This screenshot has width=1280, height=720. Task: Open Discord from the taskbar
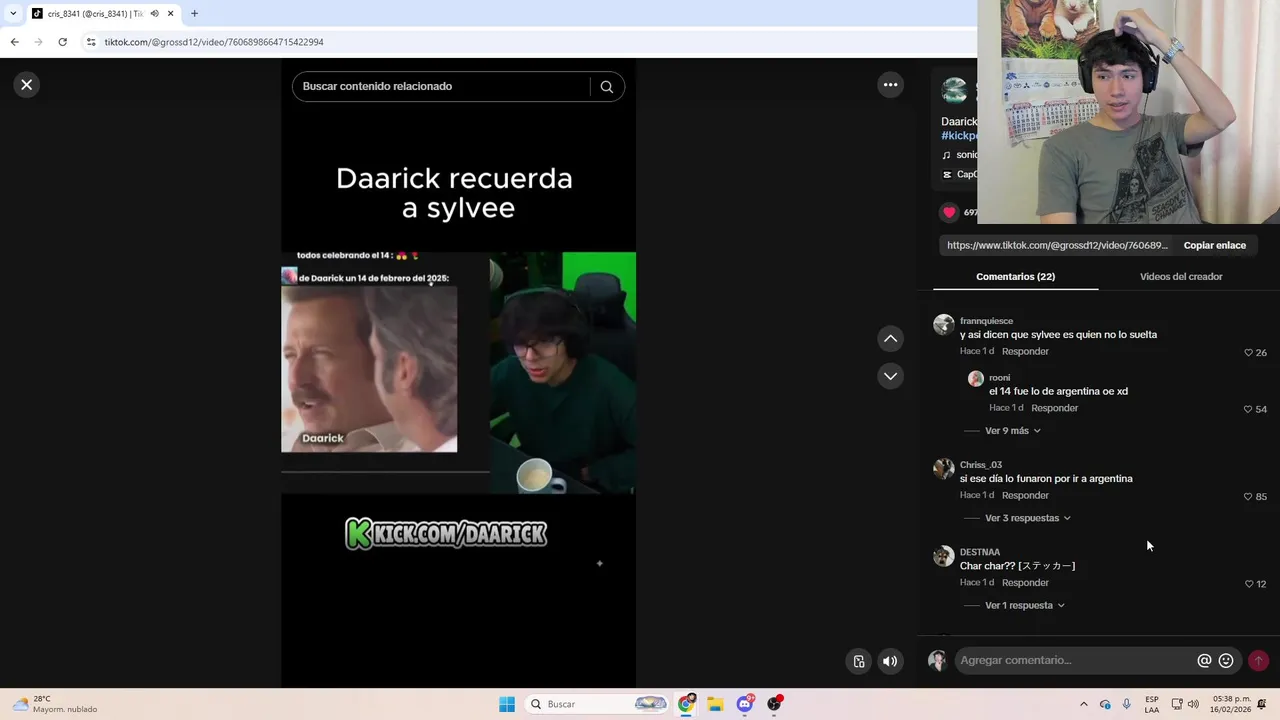tap(745, 704)
